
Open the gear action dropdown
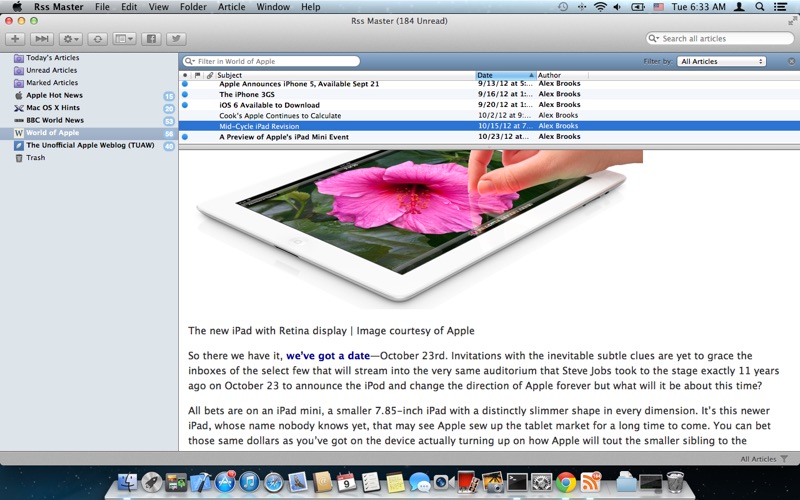point(70,39)
